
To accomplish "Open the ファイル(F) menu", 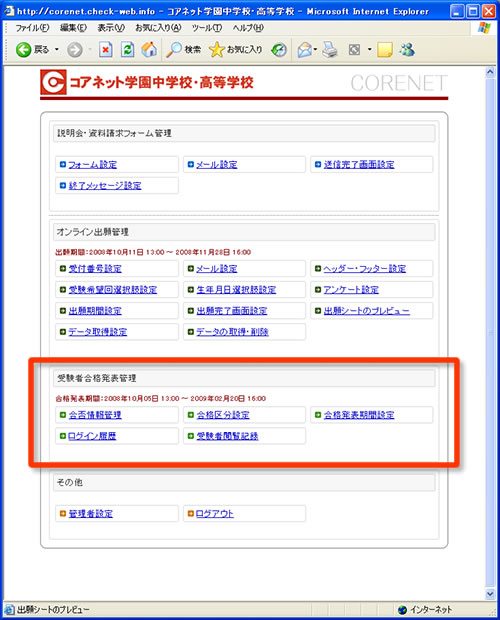I will click(32, 28).
